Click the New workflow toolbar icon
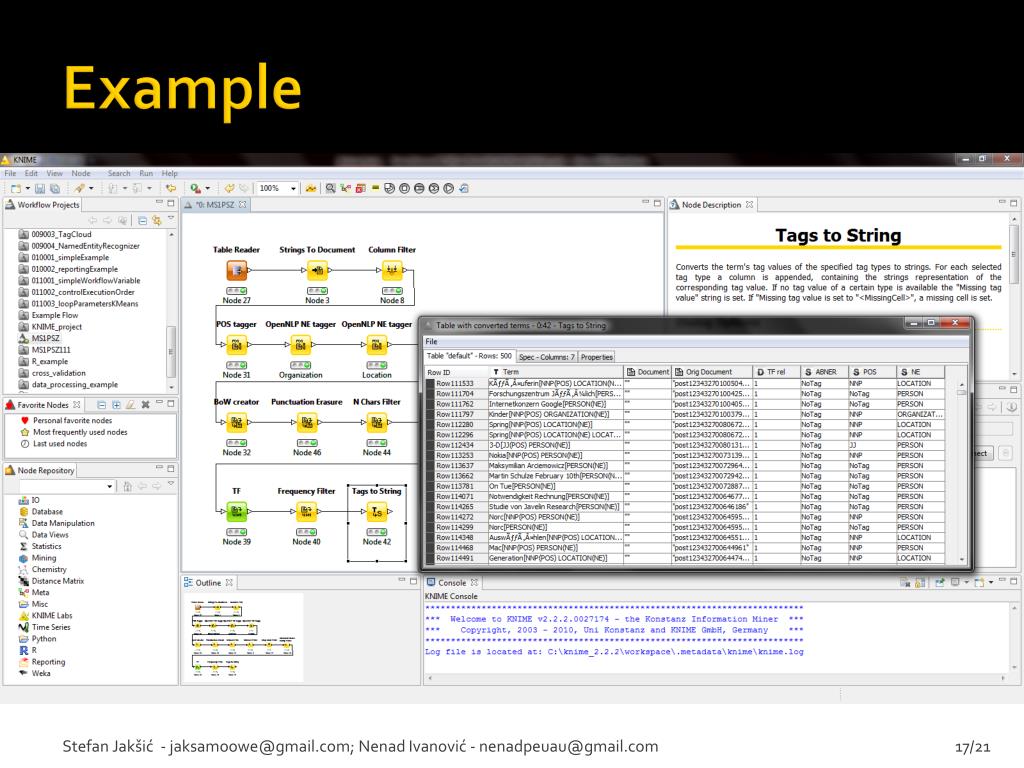1024x768 pixels. (x=16, y=189)
